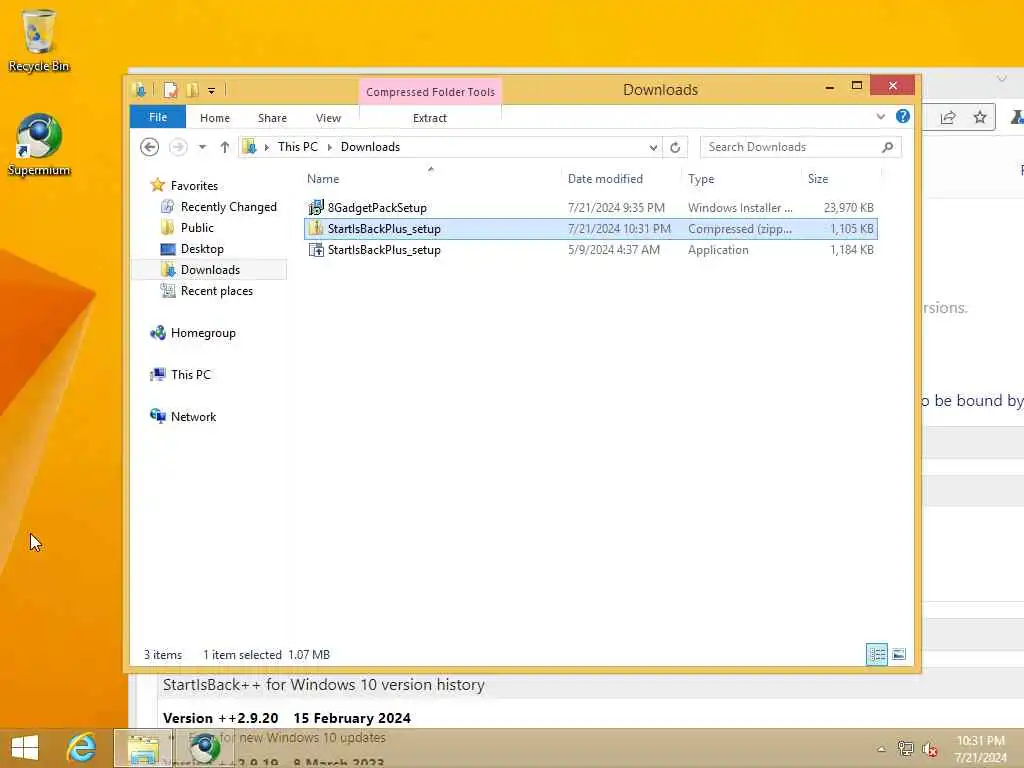Open the Recycle Bin desktop icon

click(x=38, y=39)
